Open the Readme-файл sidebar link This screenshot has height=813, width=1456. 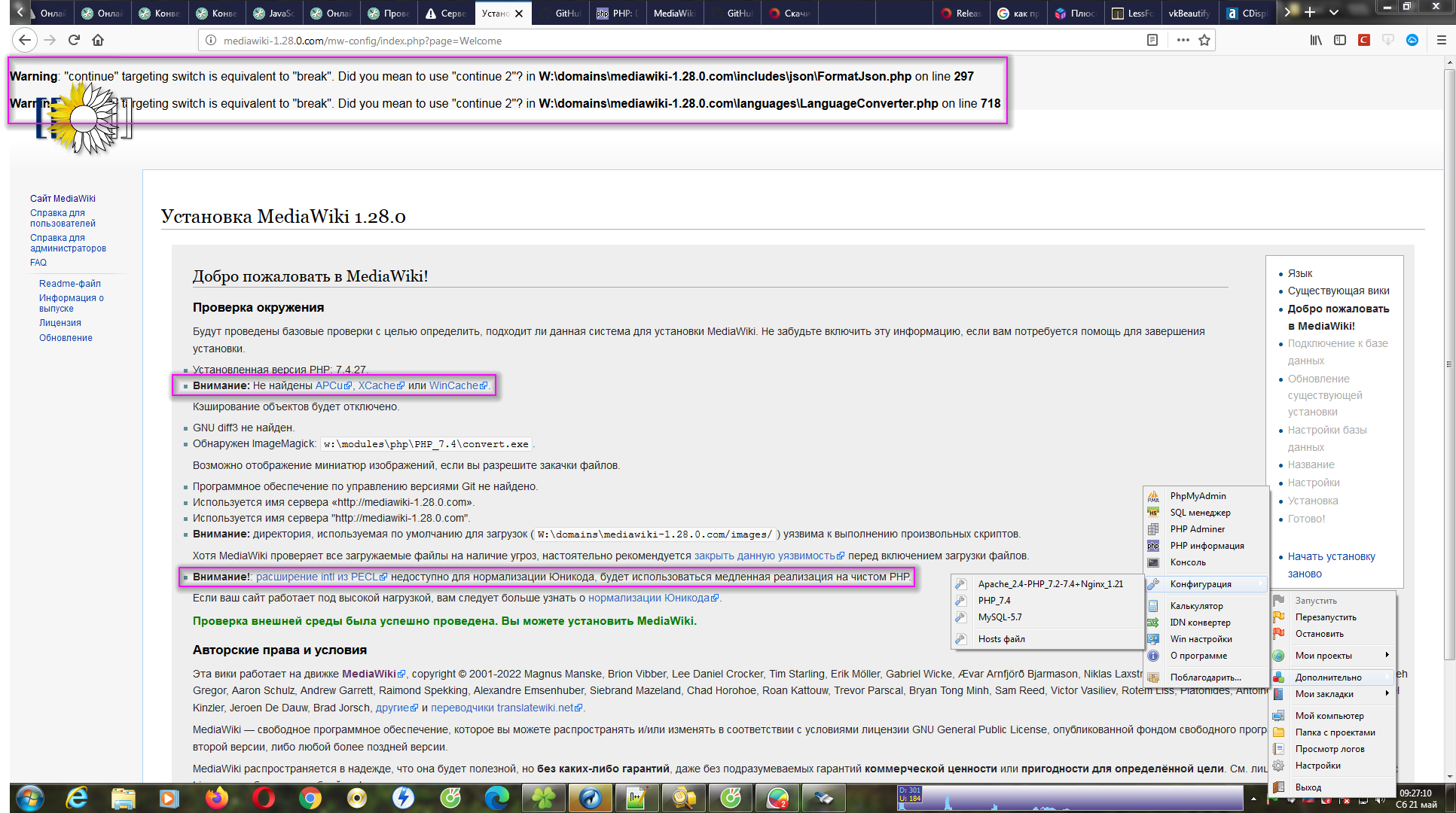pos(70,284)
